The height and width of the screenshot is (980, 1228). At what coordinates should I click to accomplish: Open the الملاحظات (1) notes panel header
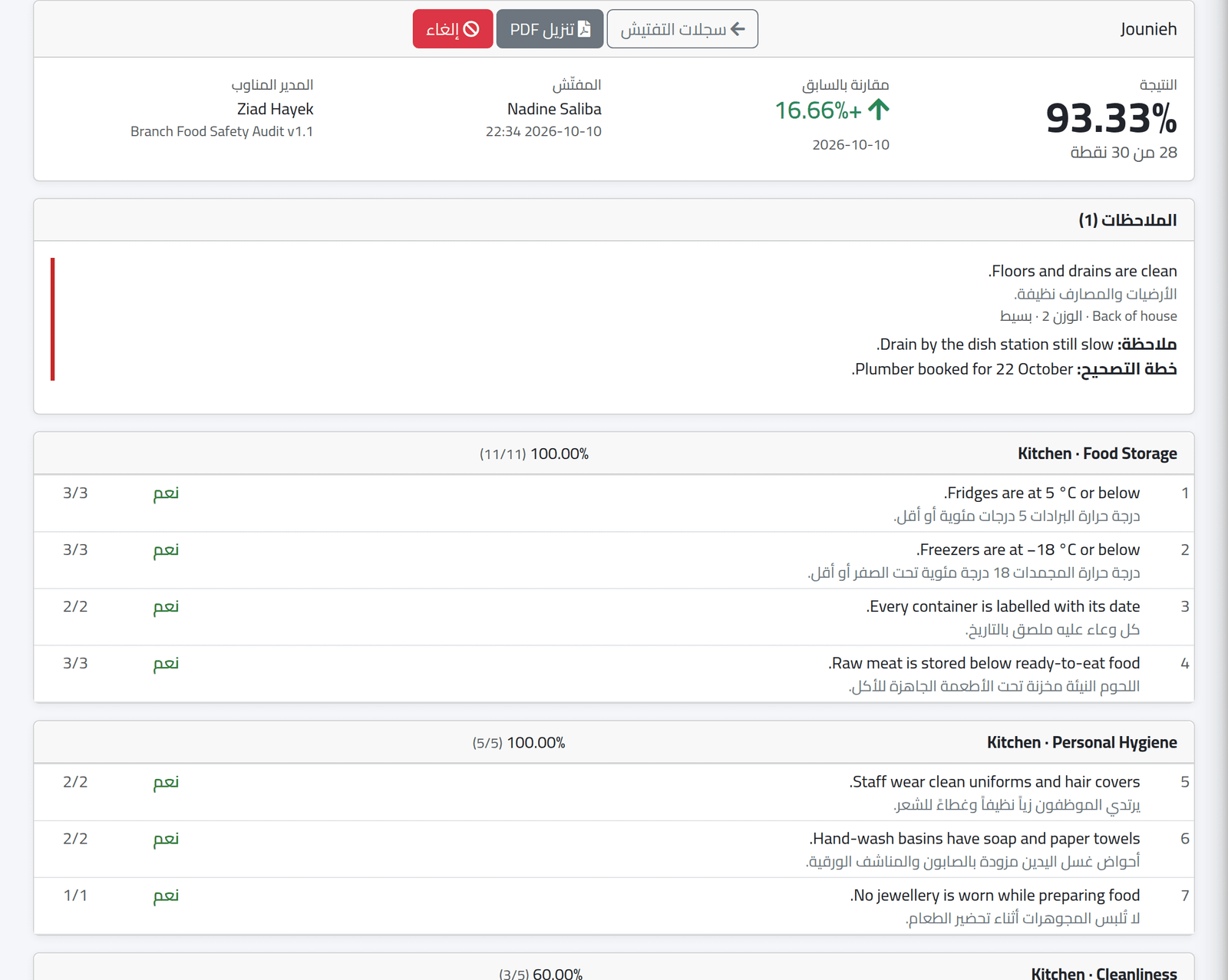pos(614,220)
